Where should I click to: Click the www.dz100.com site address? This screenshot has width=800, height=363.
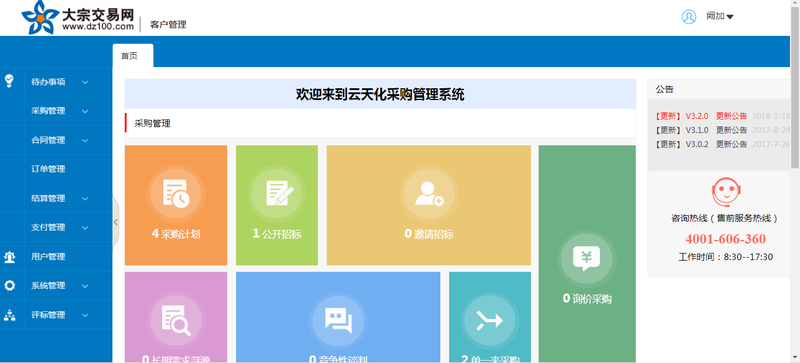tap(98, 26)
